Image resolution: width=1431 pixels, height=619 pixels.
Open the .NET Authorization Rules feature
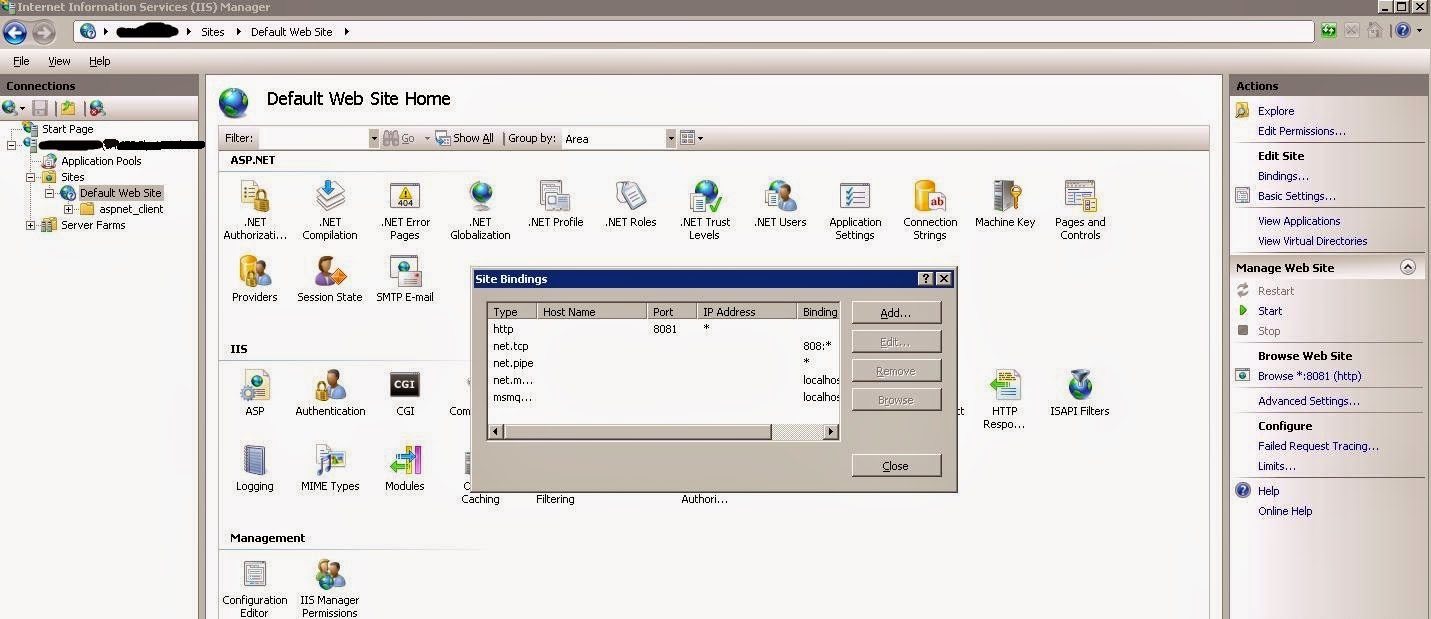255,211
